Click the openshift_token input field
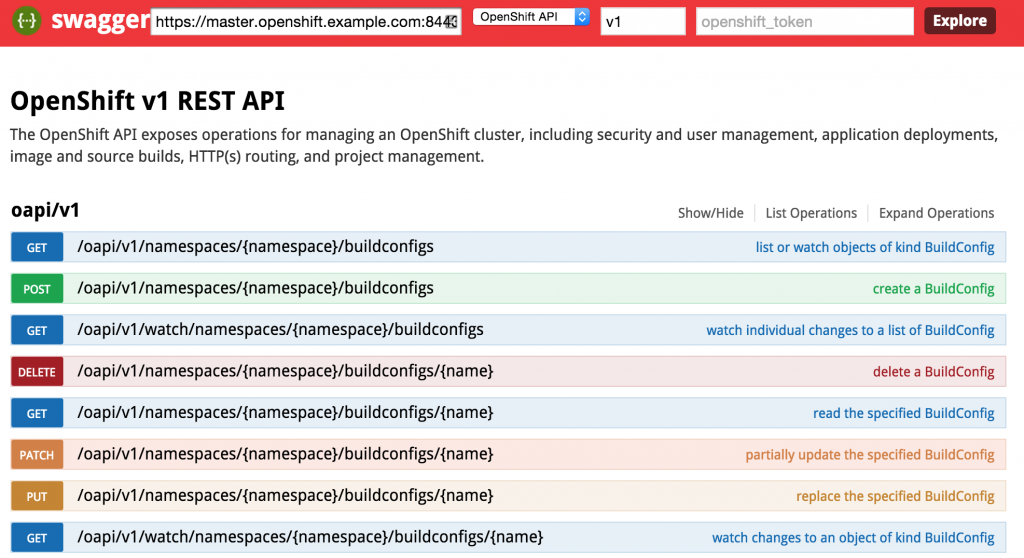1024x558 pixels. [x=805, y=22]
